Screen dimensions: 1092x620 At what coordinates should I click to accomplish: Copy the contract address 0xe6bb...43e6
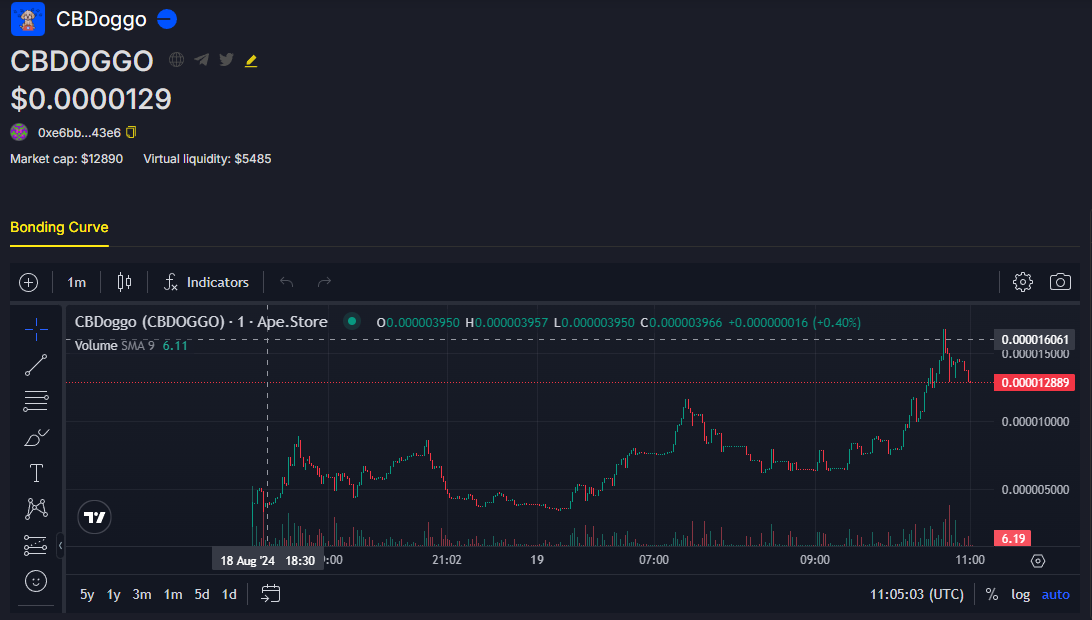pyautogui.click(x=131, y=132)
